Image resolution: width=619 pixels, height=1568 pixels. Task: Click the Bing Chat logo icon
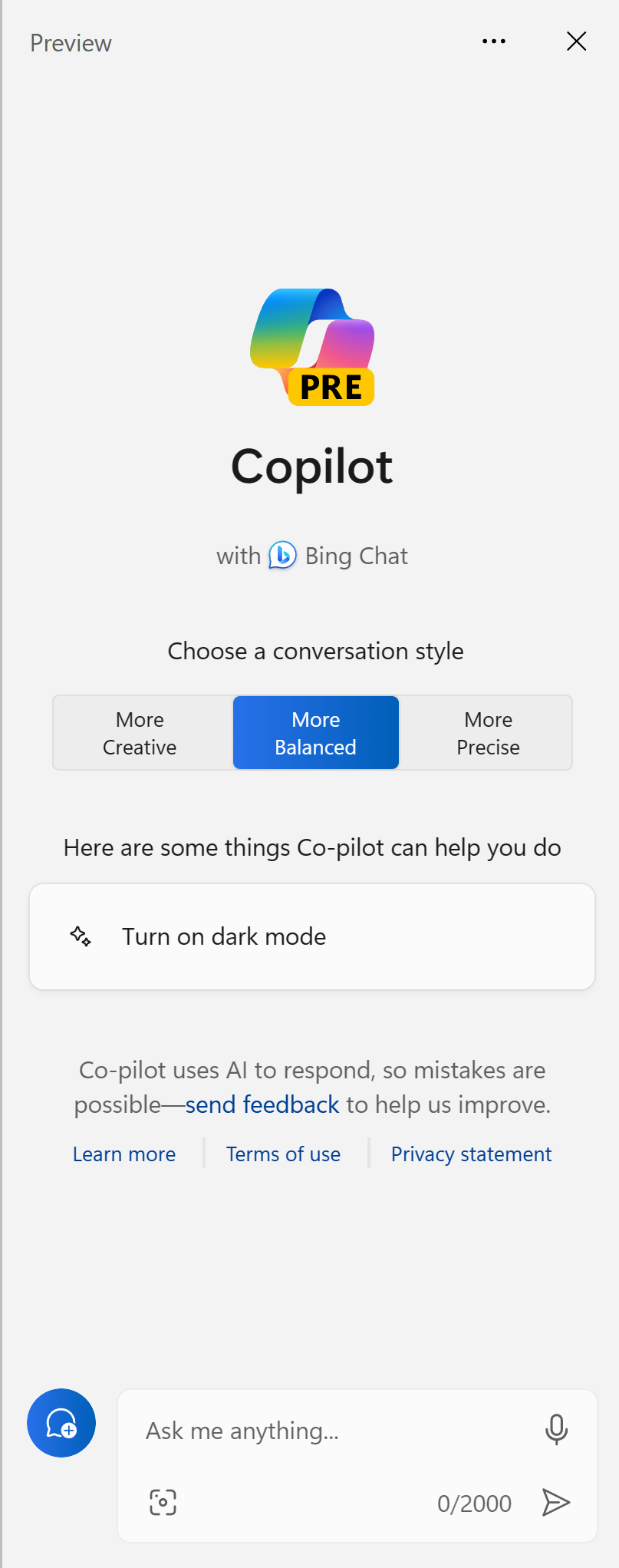pyautogui.click(x=282, y=555)
